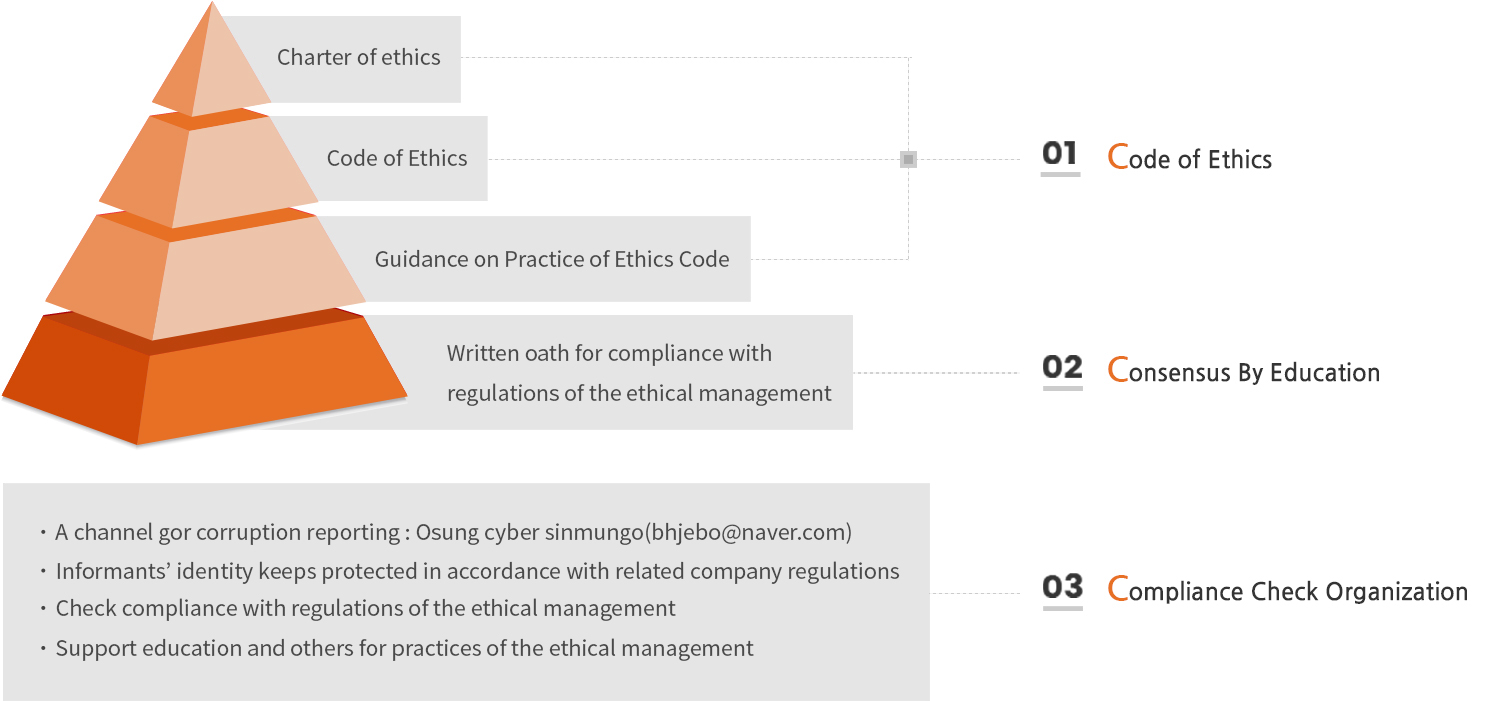1495x701 pixels.
Task: Click the "Charter of ethics" label box
Action: 358,58
